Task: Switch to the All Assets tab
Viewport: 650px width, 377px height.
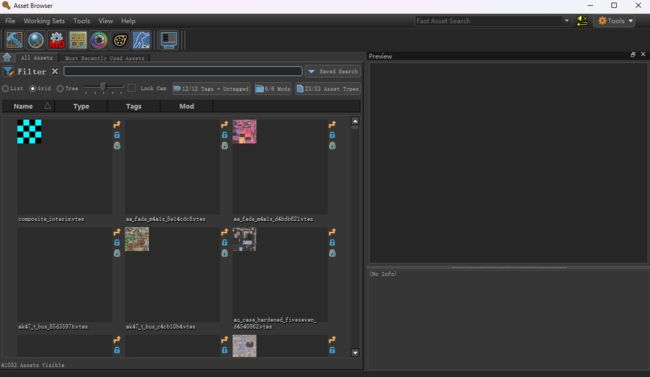Action: point(36,58)
